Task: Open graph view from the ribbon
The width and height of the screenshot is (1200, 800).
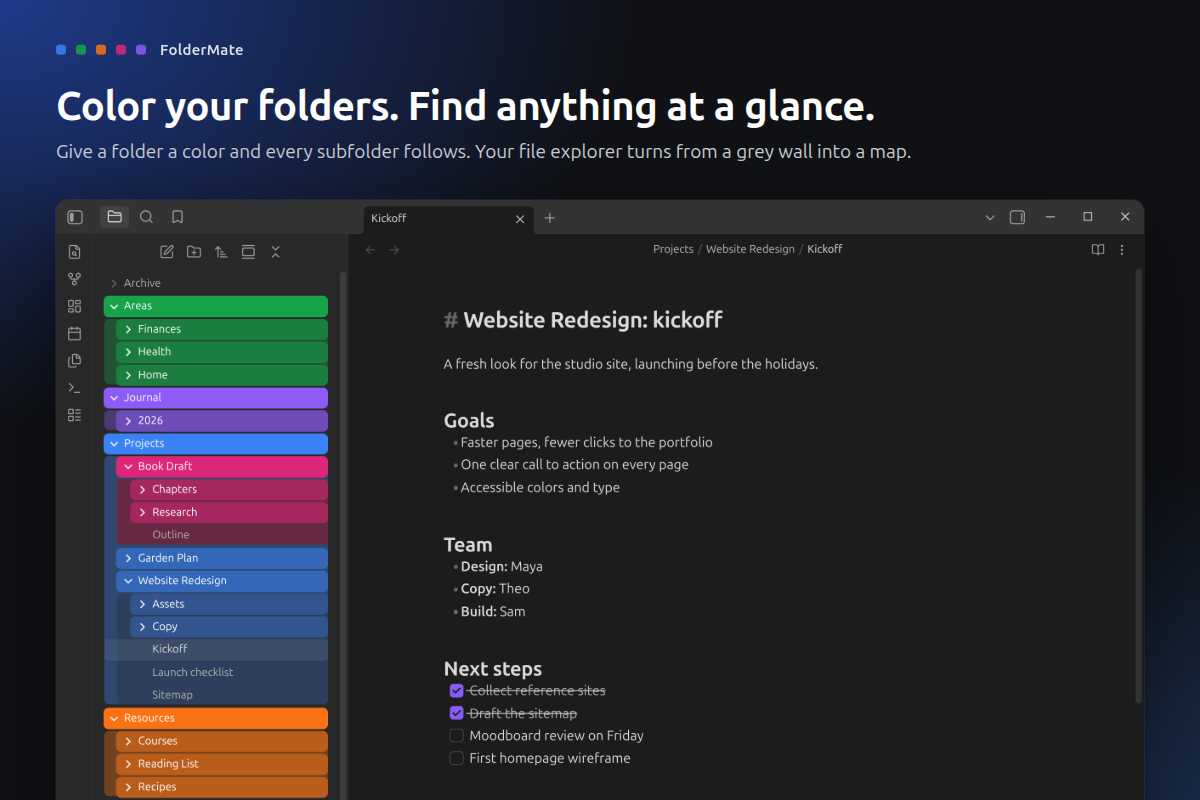Action: coord(74,279)
